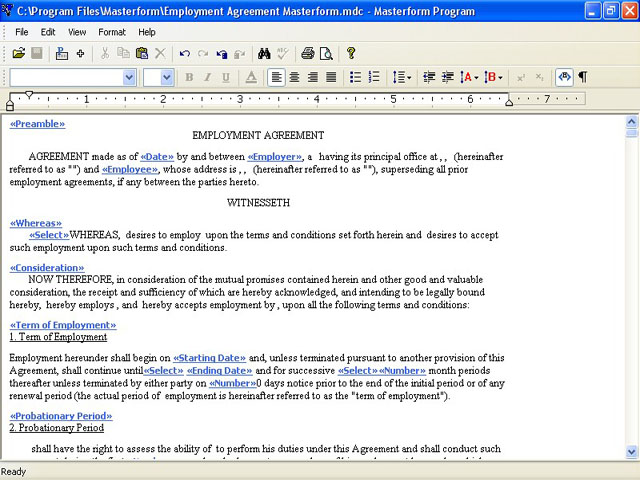
Task: Click the subscript icon
Action: (539, 78)
